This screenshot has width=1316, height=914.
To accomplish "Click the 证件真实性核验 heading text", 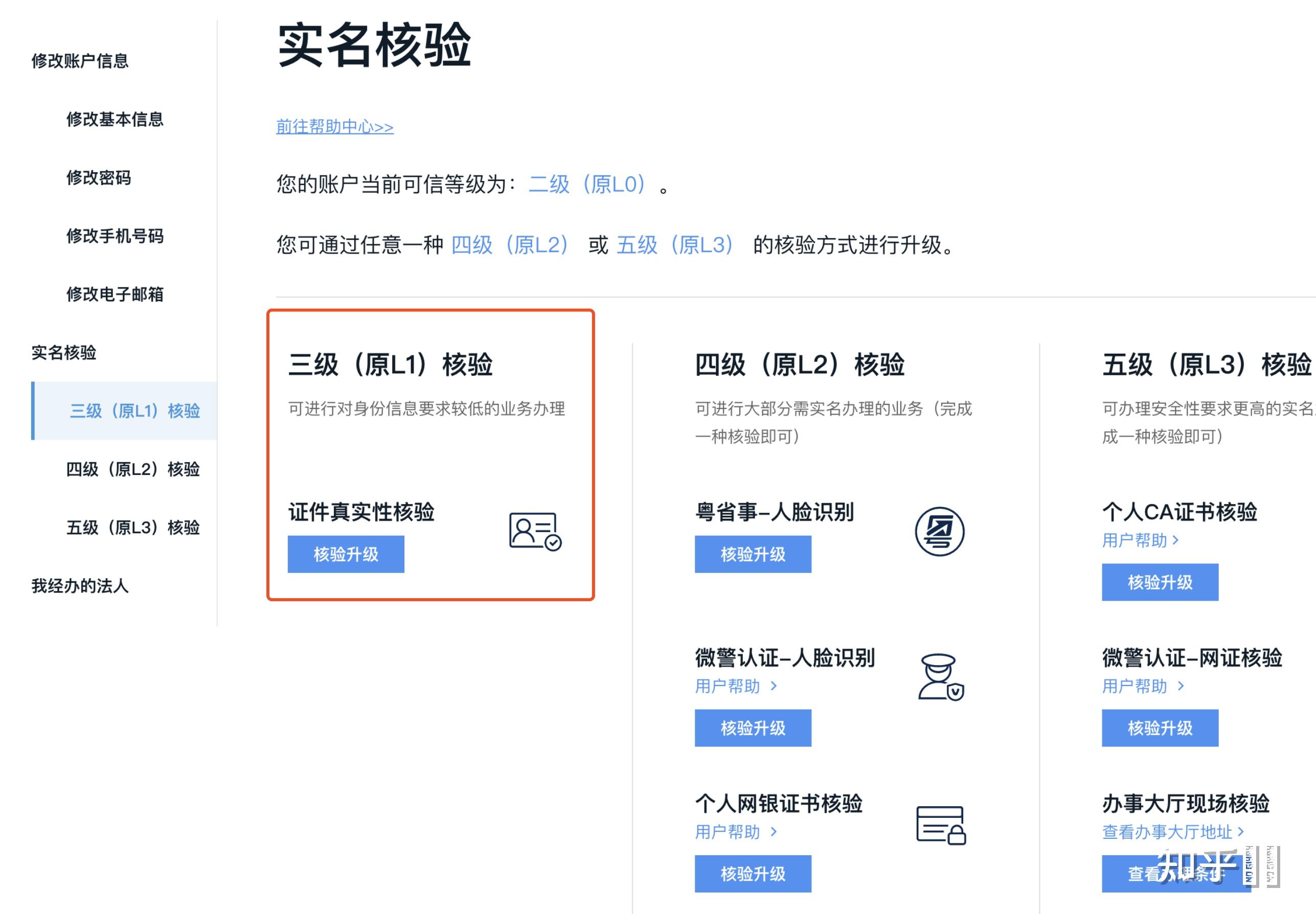I will click(361, 512).
